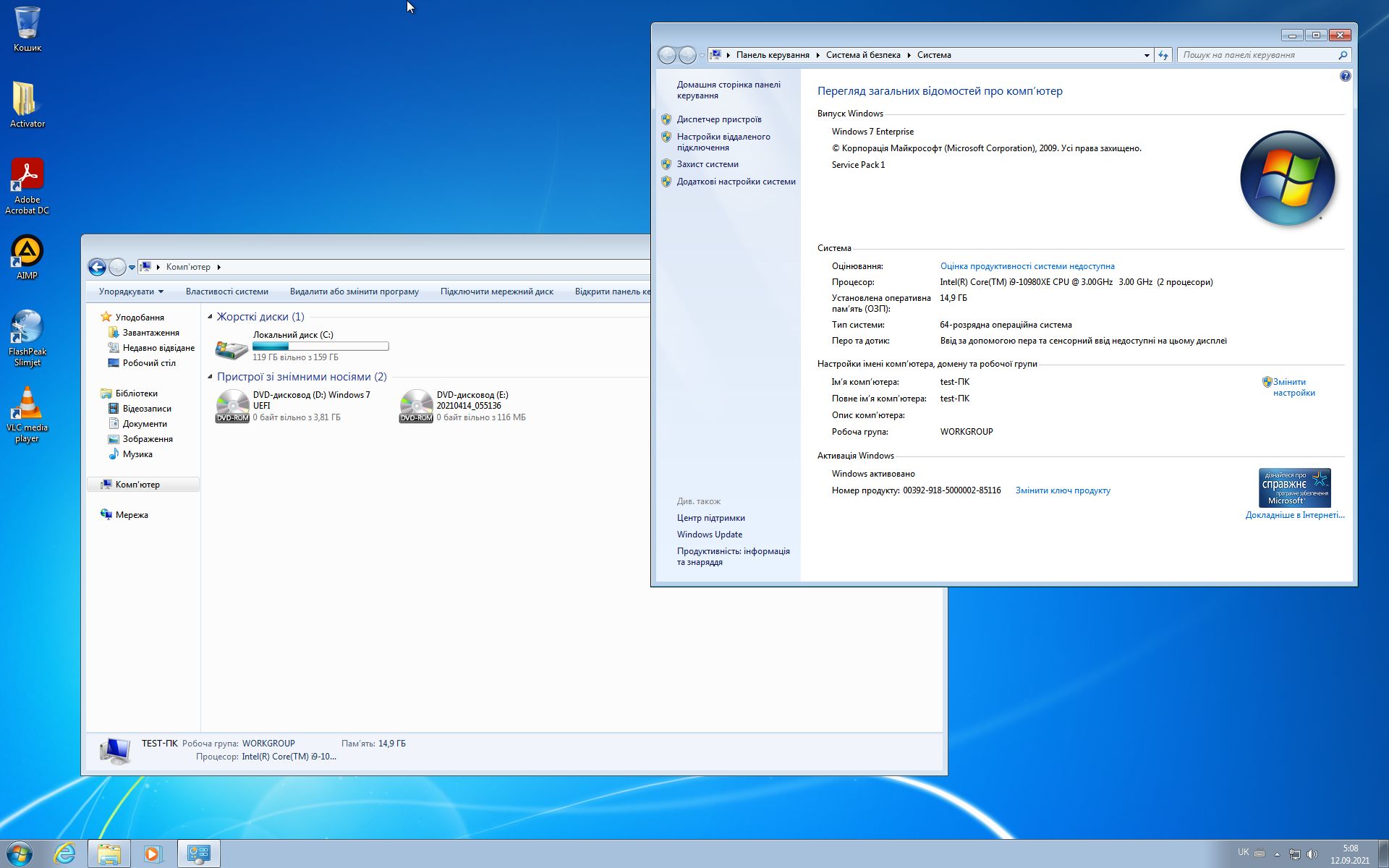This screenshot has height=868, width=1389.
Task: Click the Local Disk (C:) drive icon
Action: tap(231, 348)
